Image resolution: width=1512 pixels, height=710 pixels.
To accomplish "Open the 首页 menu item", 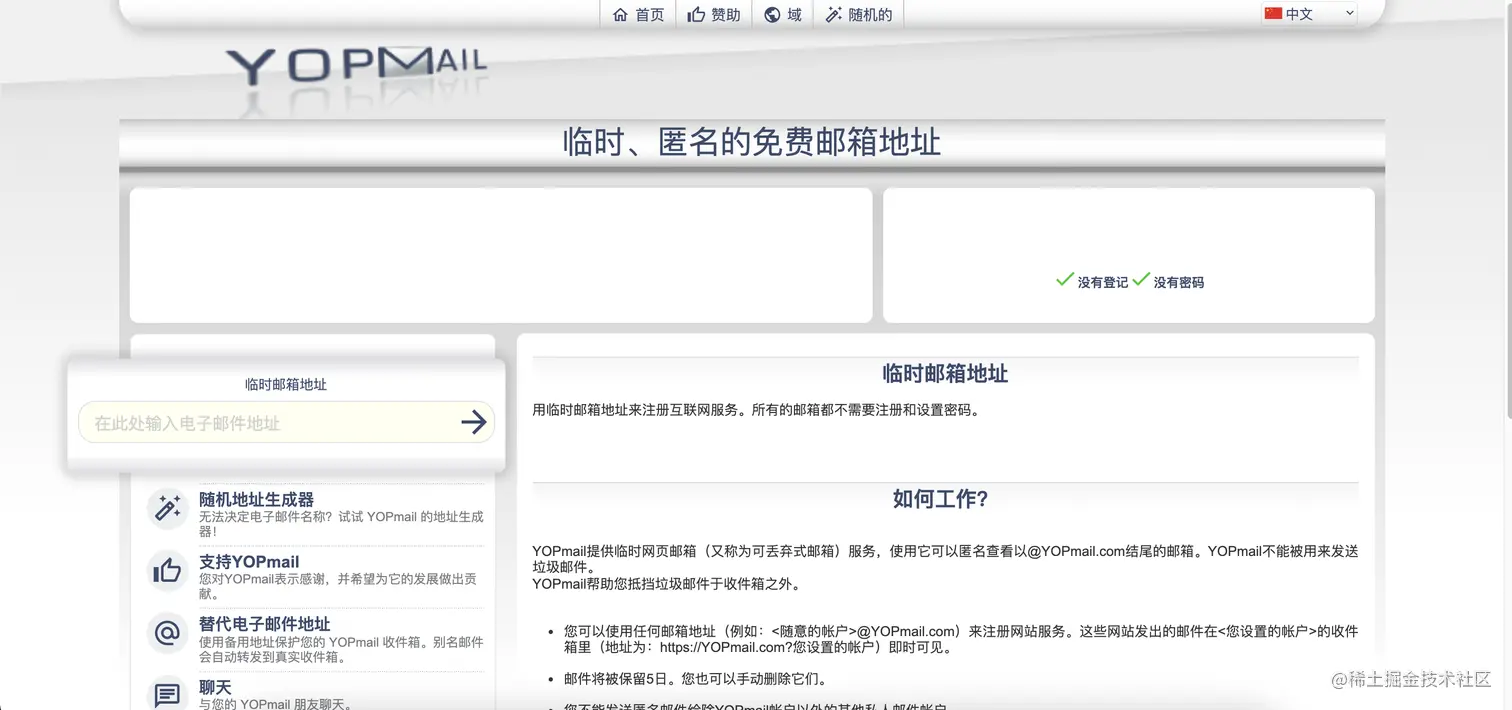I will click(638, 15).
